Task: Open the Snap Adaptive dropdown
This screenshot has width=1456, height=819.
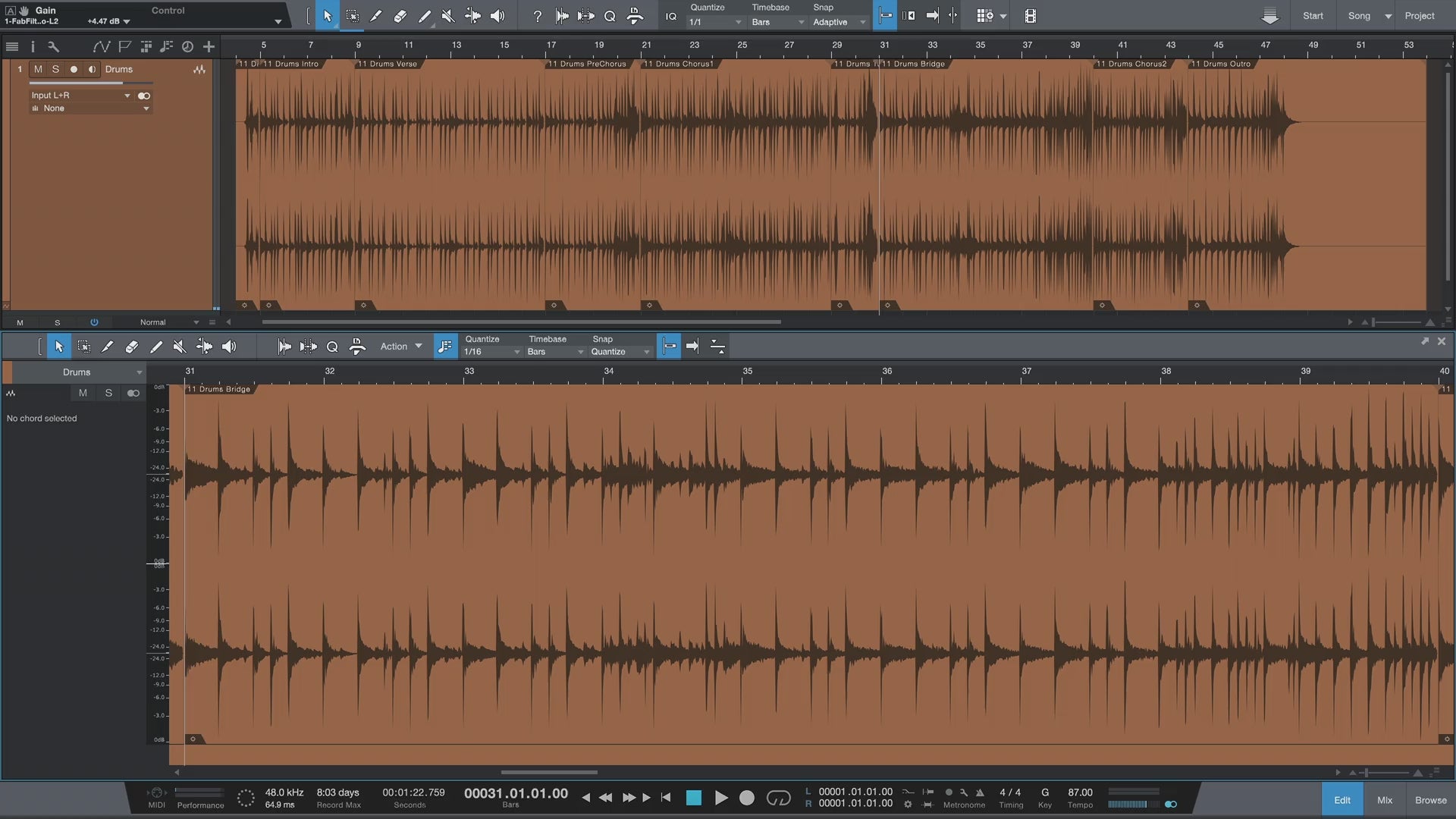Action: [x=839, y=22]
